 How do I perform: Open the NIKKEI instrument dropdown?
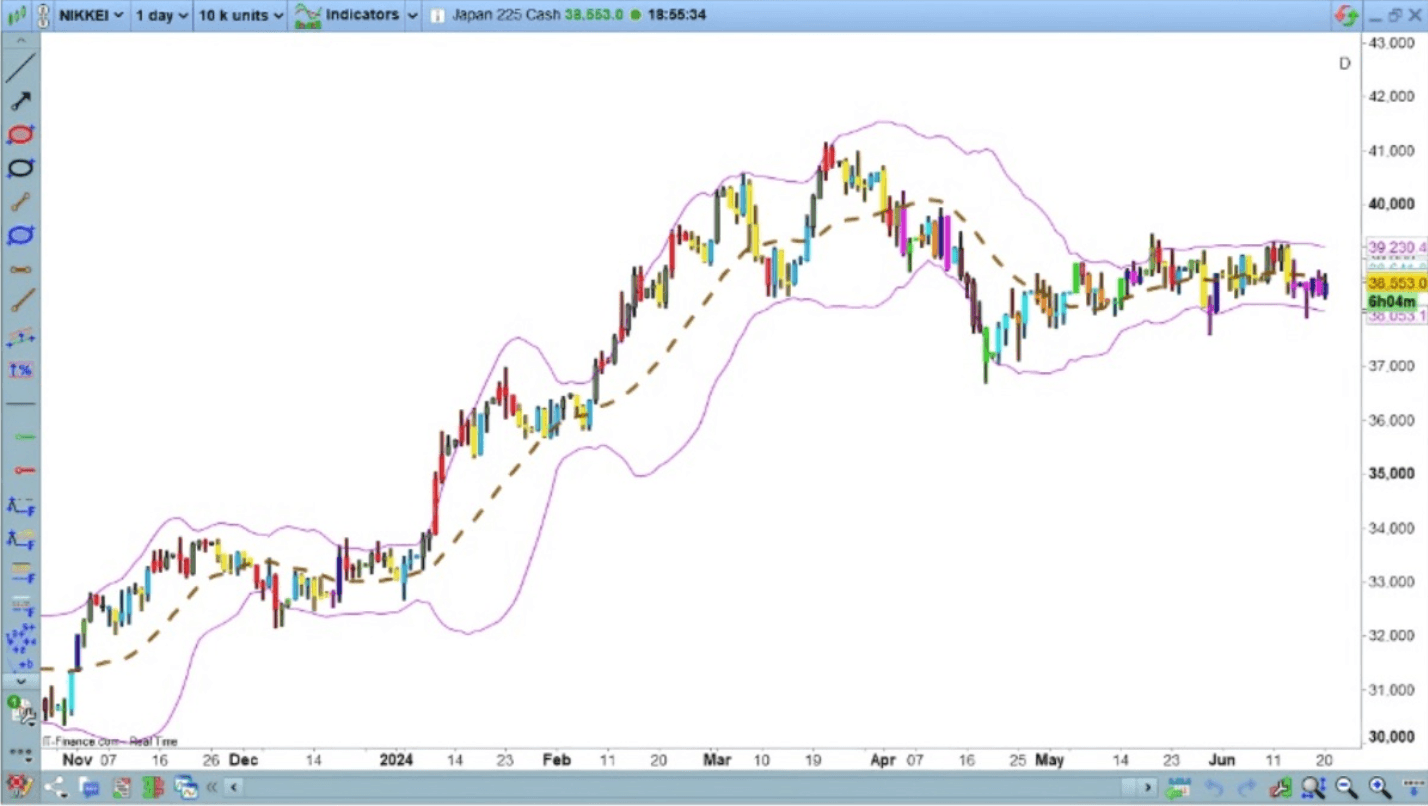tap(89, 15)
